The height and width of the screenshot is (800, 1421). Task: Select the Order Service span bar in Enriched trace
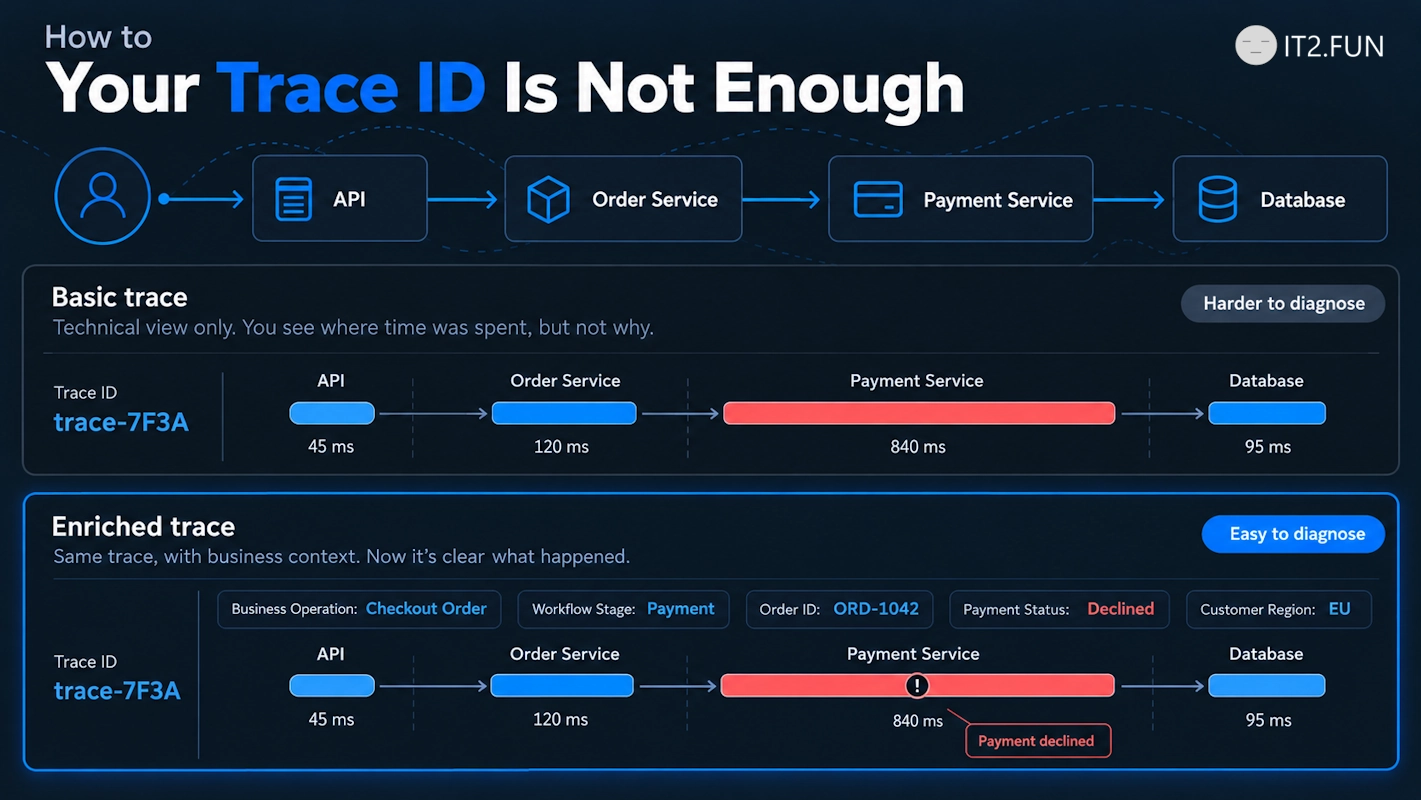click(x=562, y=685)
